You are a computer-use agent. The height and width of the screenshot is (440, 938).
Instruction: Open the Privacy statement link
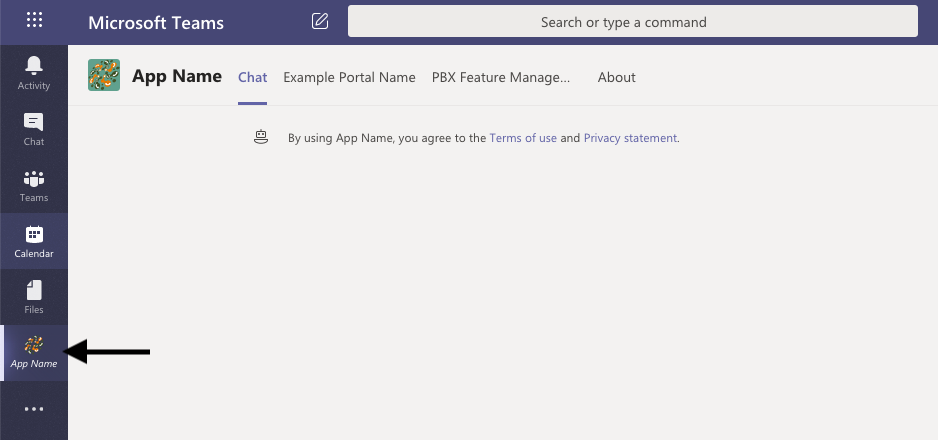[x=630, y=138]
